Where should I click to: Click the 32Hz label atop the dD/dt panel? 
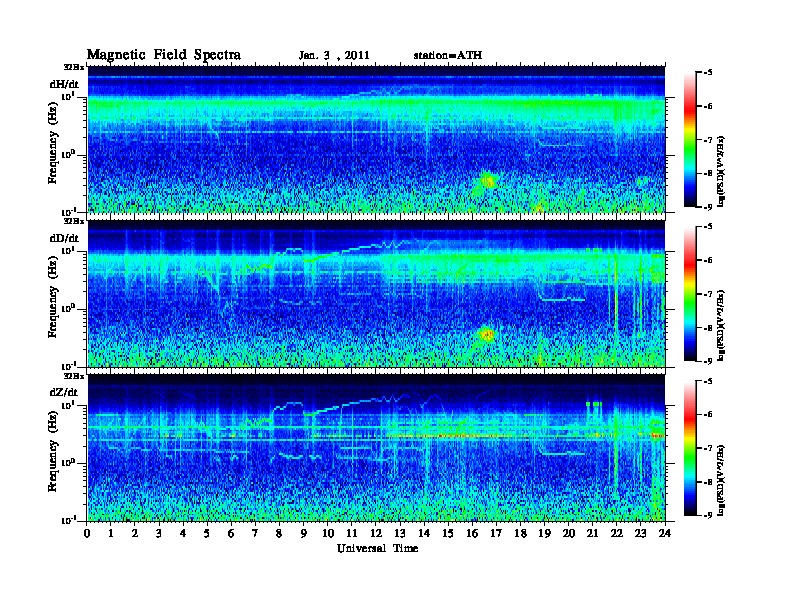(x=74, y=221)
